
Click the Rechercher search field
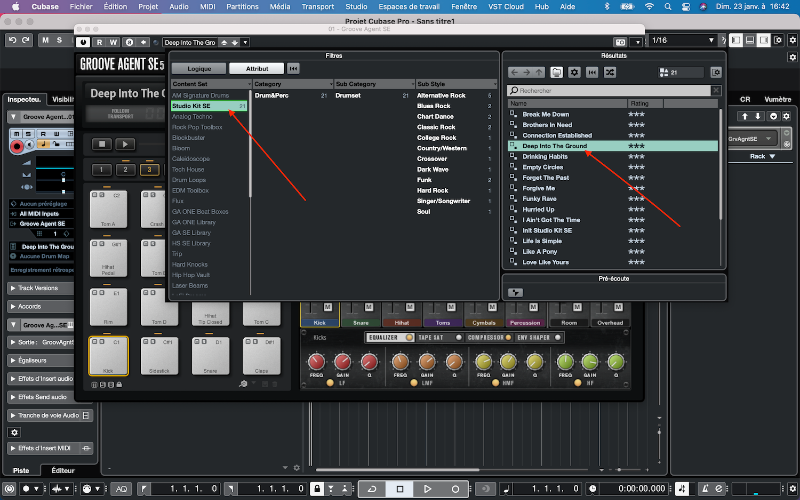click(609, 90)
